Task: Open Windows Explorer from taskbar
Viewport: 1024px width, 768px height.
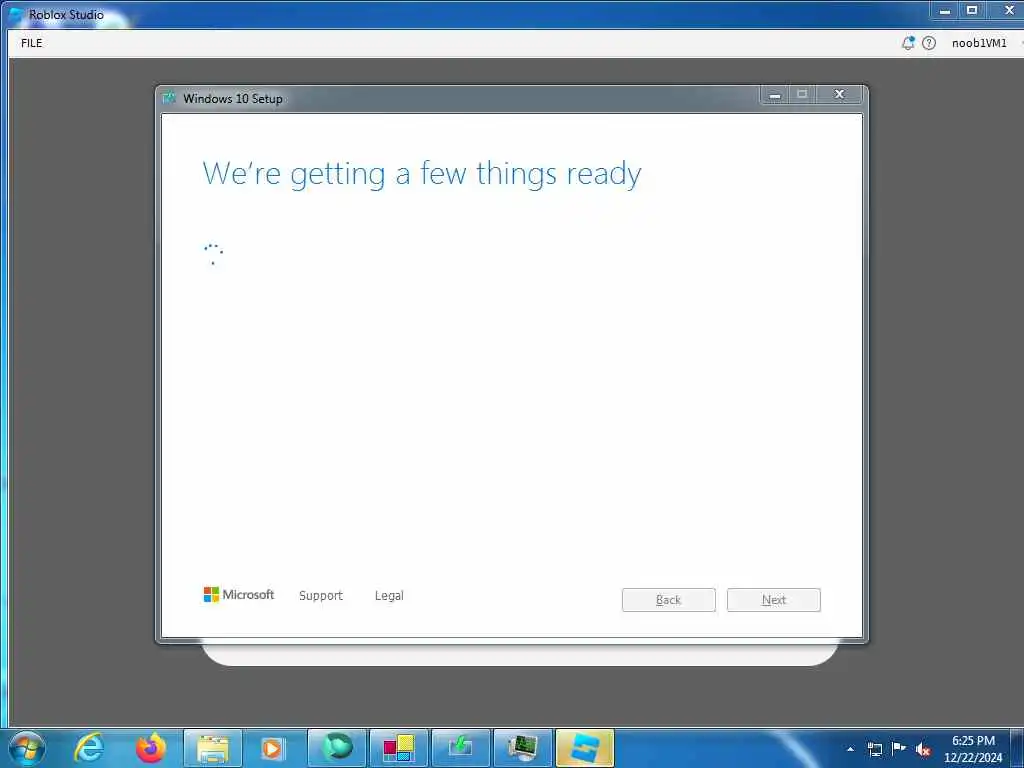Action: (213, 748)
